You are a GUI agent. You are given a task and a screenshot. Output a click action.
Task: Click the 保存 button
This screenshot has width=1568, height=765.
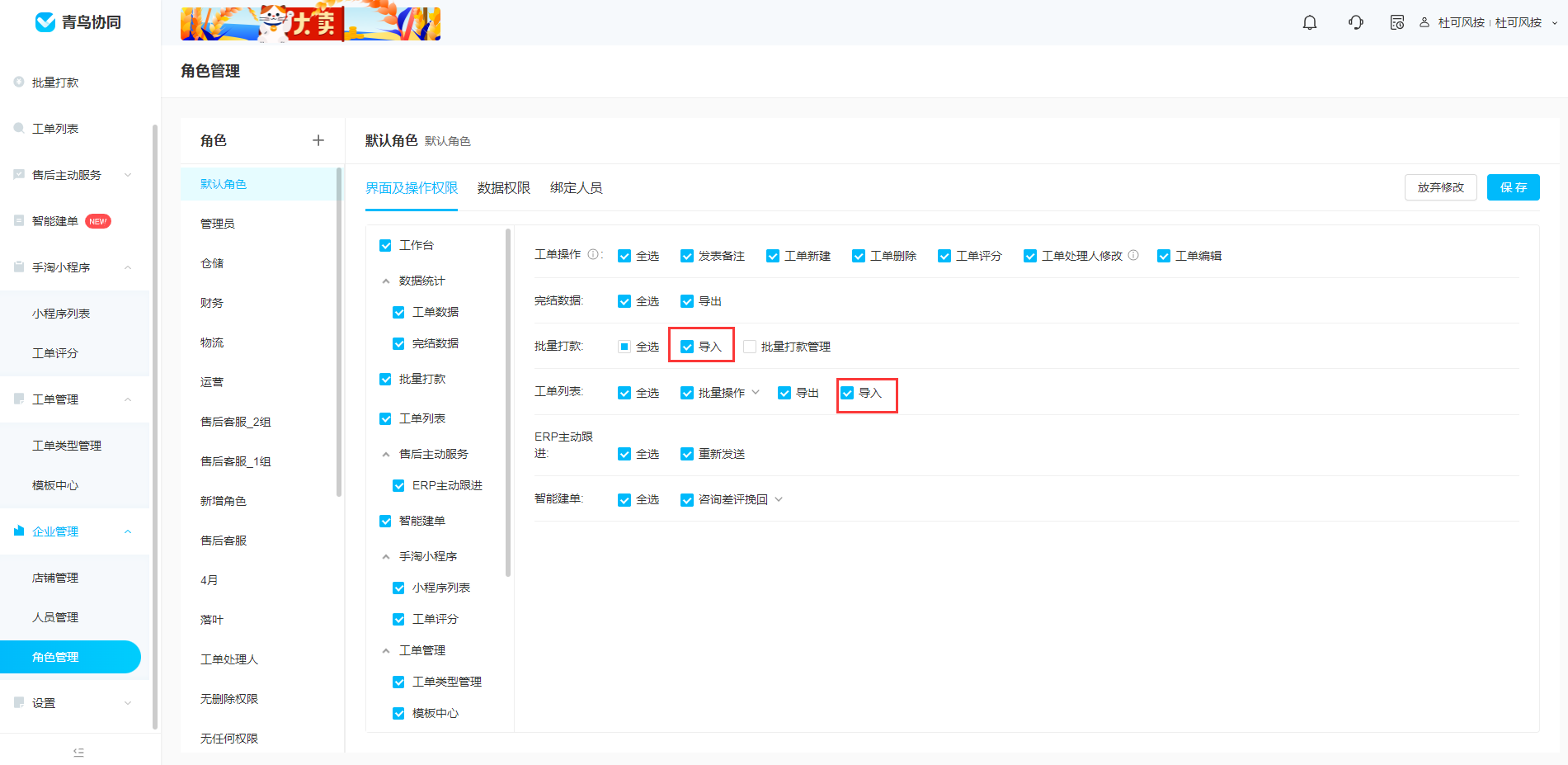1514,187
